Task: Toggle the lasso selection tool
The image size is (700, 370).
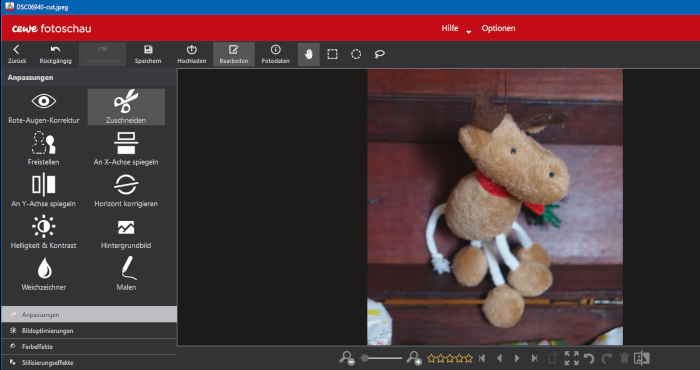Action: click(379, 54)
